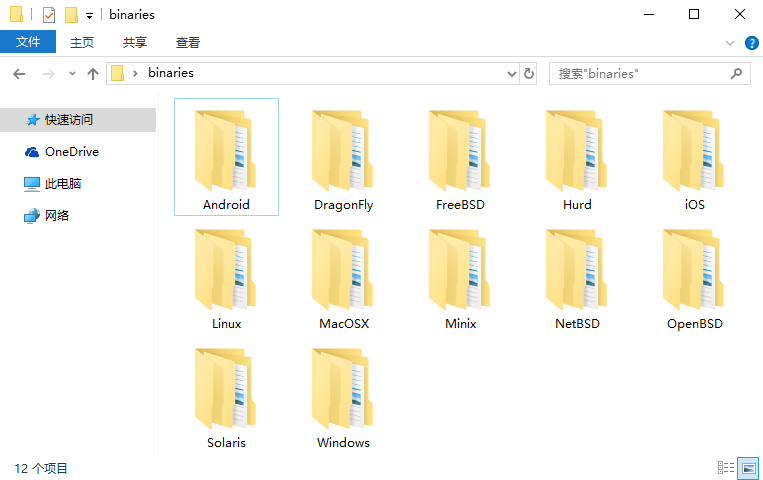Click the address bar folder icon
This screenshot has width=763, height=480.
click(x=117, y=74)
